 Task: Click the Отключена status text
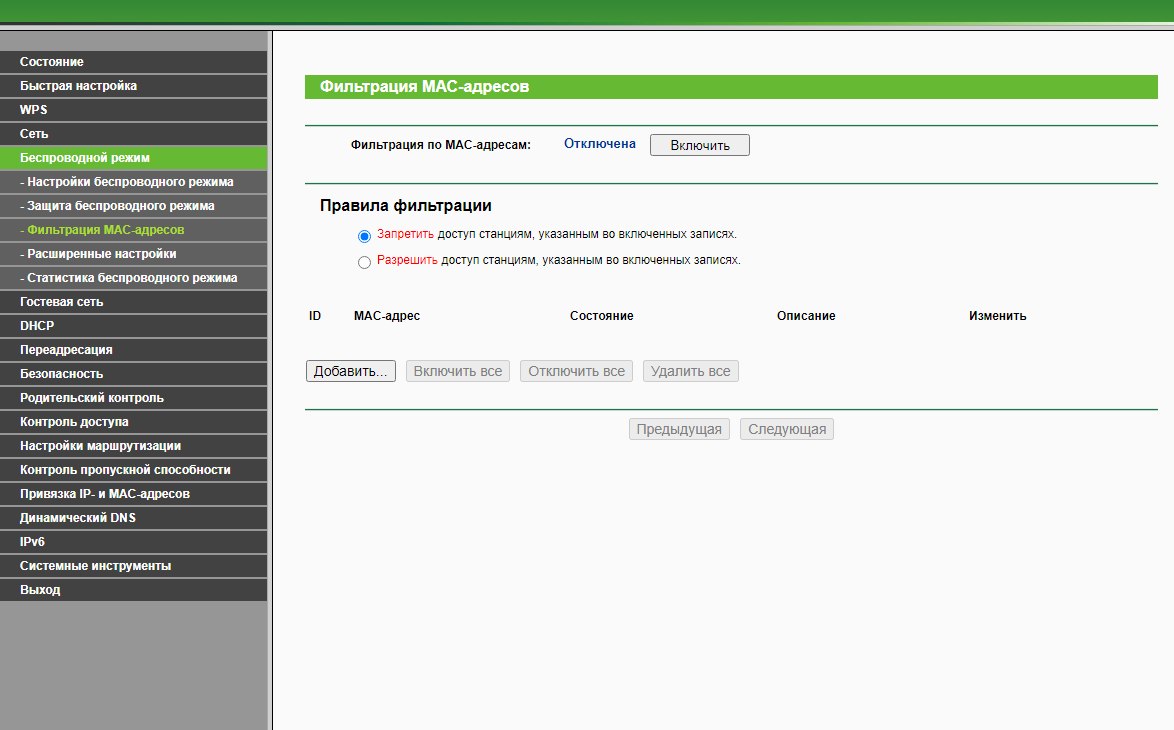click(600, 144)
